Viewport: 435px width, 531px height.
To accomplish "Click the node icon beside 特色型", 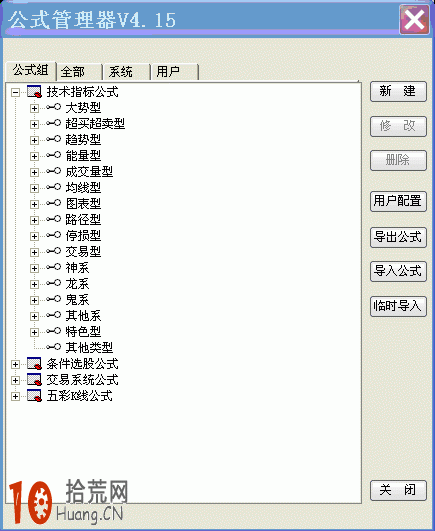I will point(53,331).
